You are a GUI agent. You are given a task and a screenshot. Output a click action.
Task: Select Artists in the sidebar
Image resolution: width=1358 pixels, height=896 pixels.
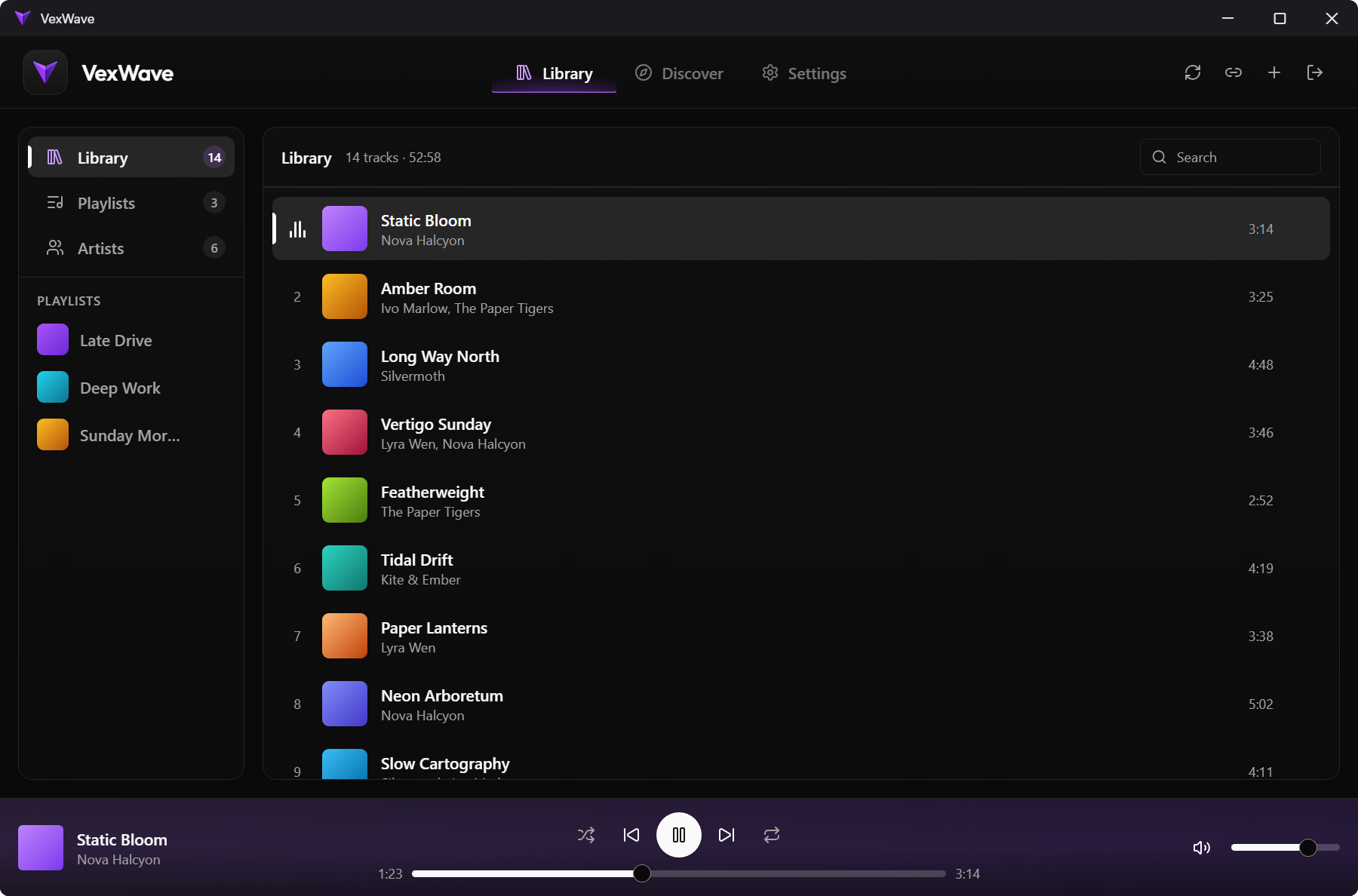pos(131,248)
